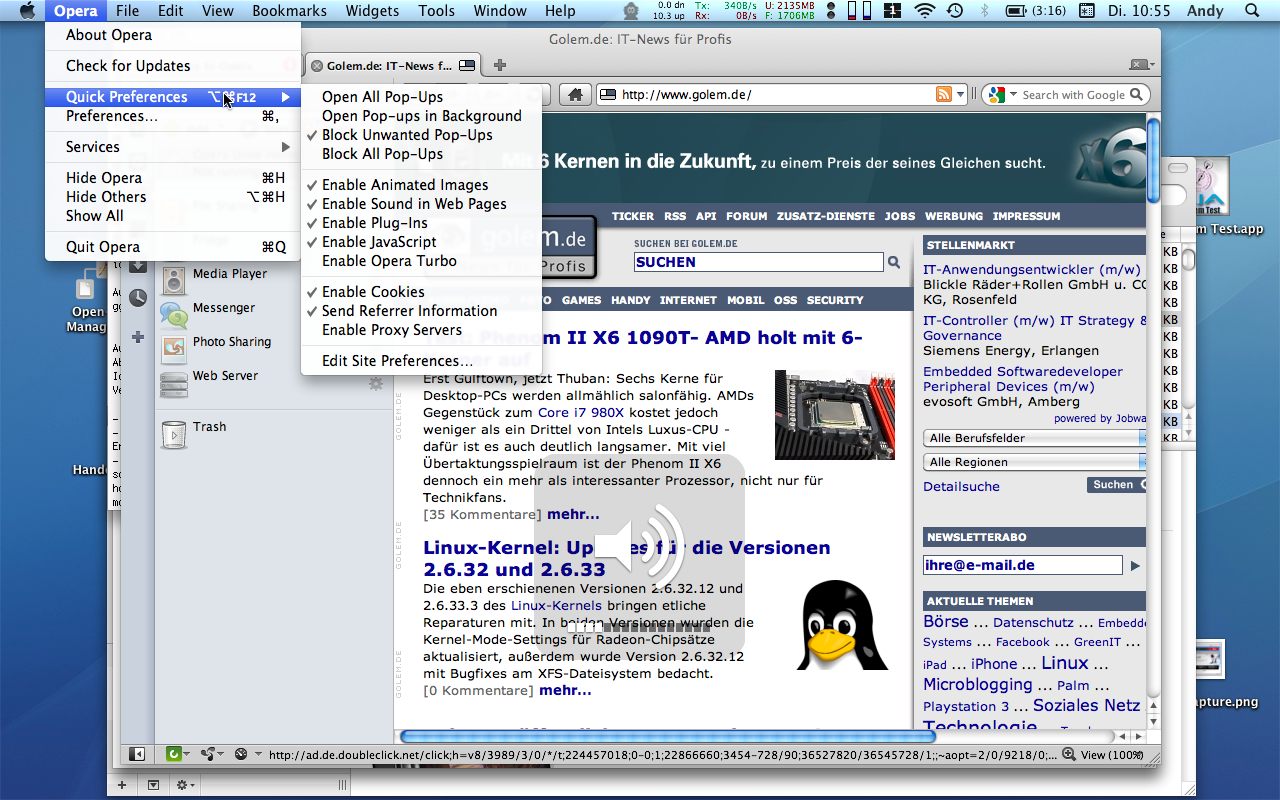Screen dimensions: 1280x800
Task: Toggle the panel sidebar button in the status bar
Action: pos(137,754)
